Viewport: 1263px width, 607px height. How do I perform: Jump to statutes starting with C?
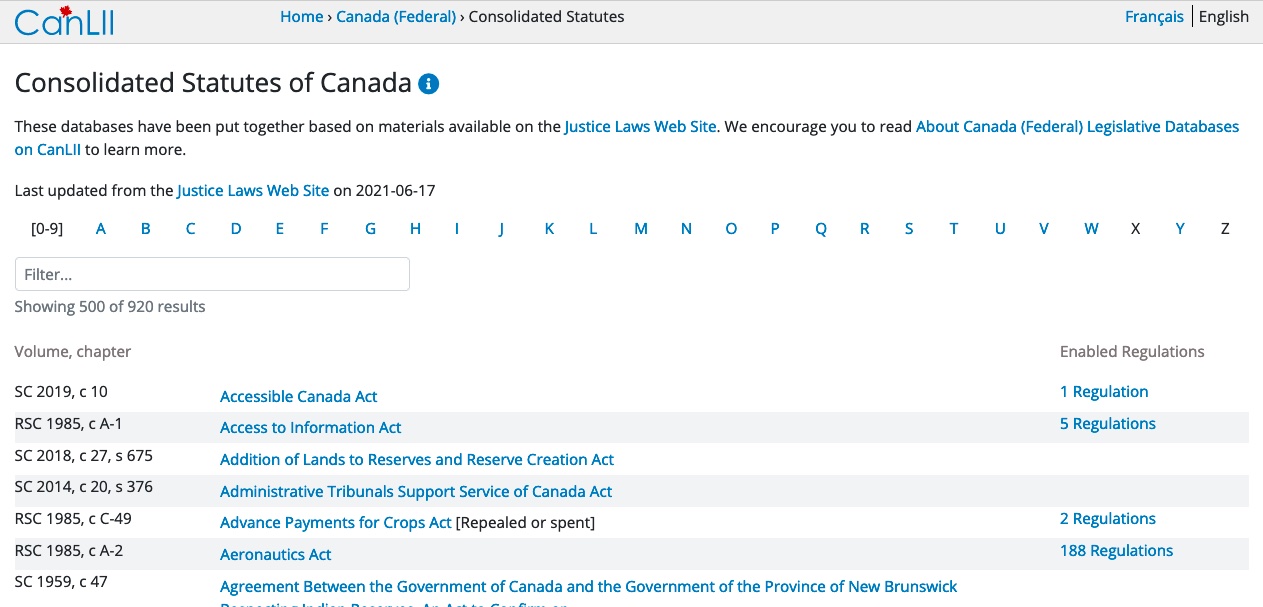[x=190, y=229]
